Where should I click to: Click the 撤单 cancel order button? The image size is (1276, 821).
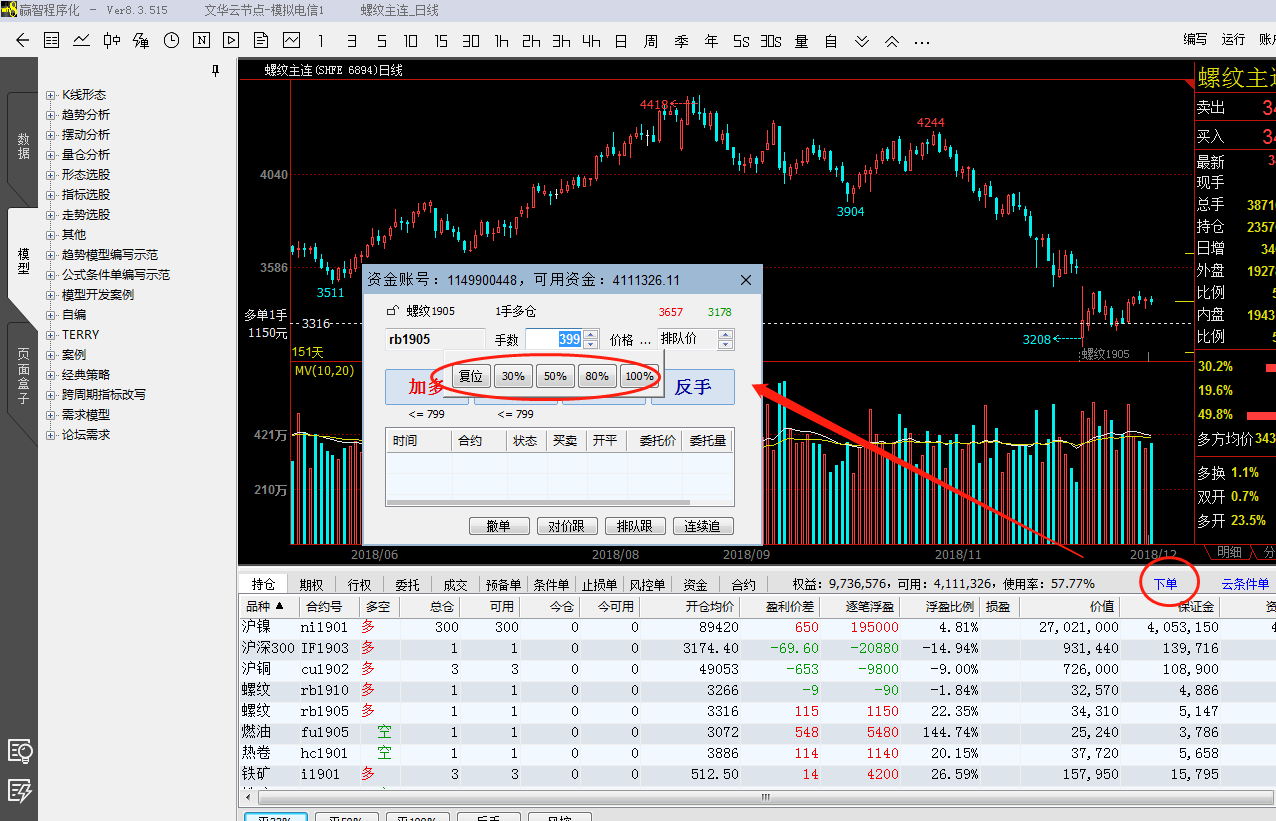click(499, 527)
